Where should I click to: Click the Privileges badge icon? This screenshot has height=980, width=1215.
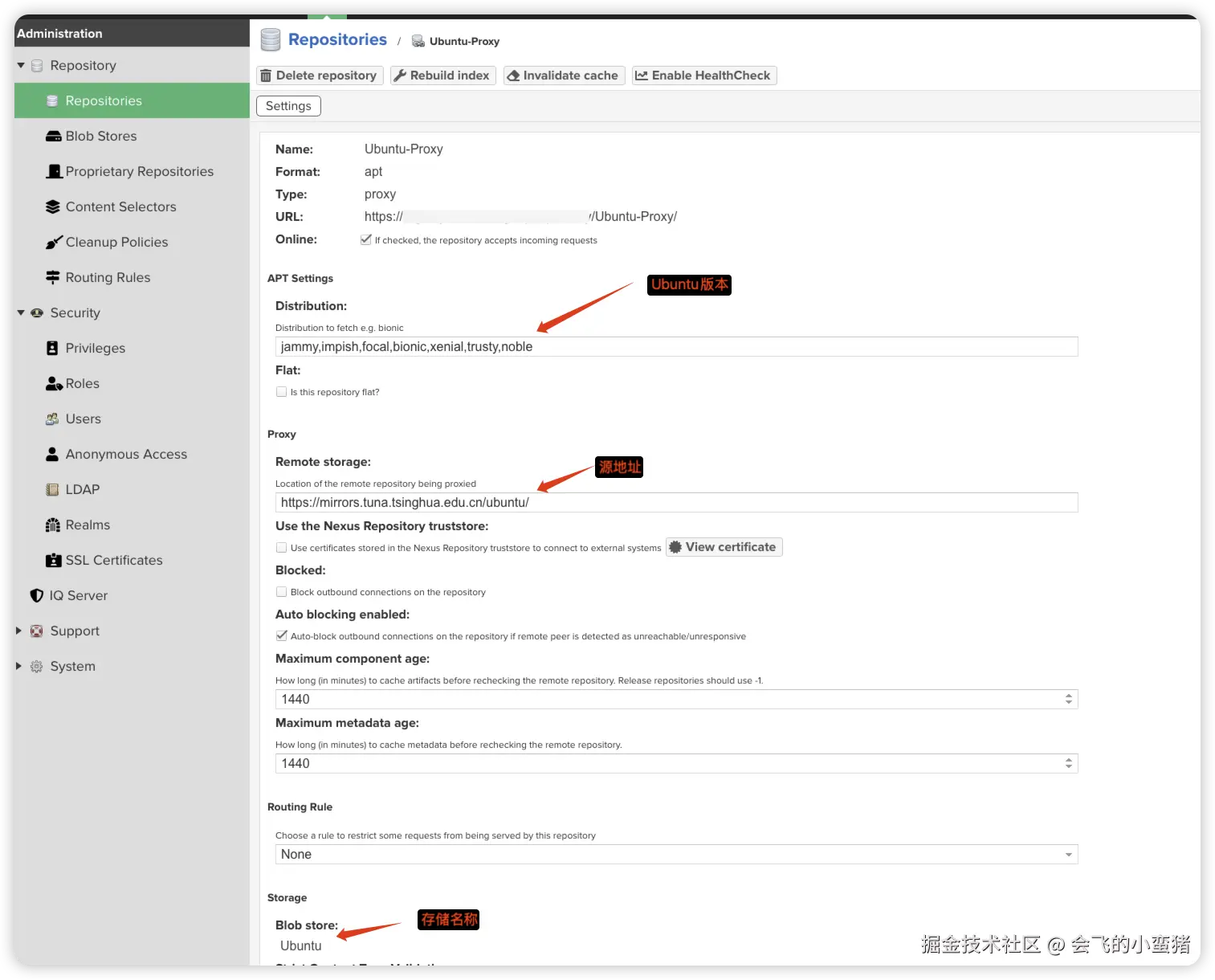[x=52, y=349]
